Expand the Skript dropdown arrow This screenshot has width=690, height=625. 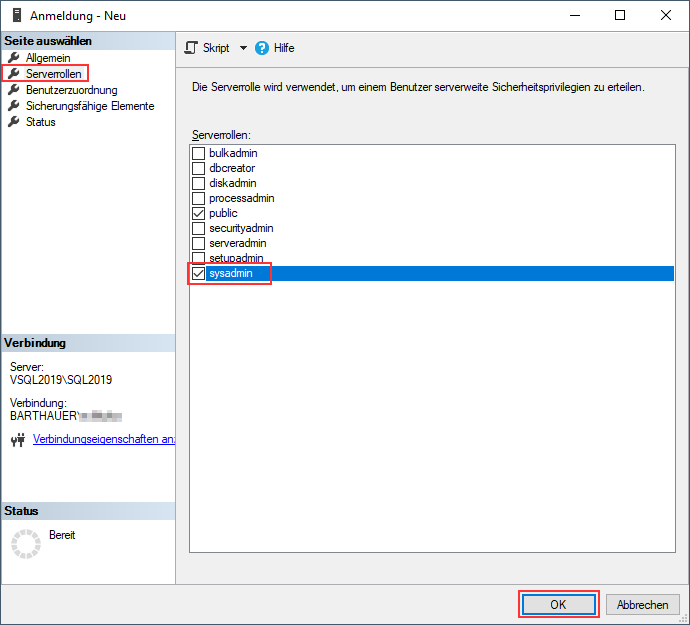(243, 48)
